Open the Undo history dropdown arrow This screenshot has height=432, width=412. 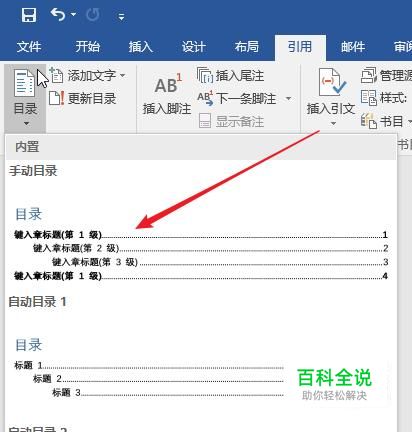73,15
